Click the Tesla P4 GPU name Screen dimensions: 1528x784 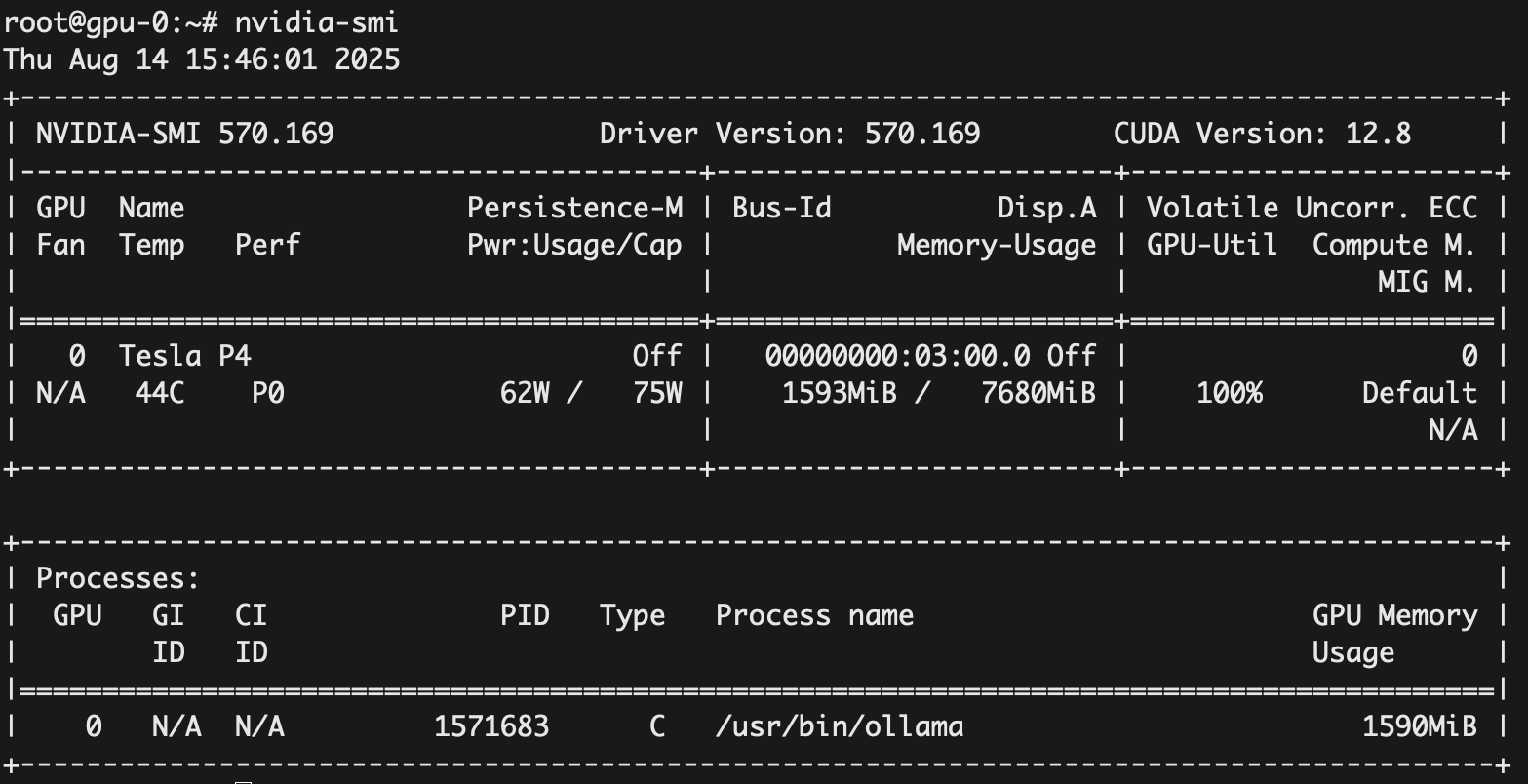pos(184,356)
